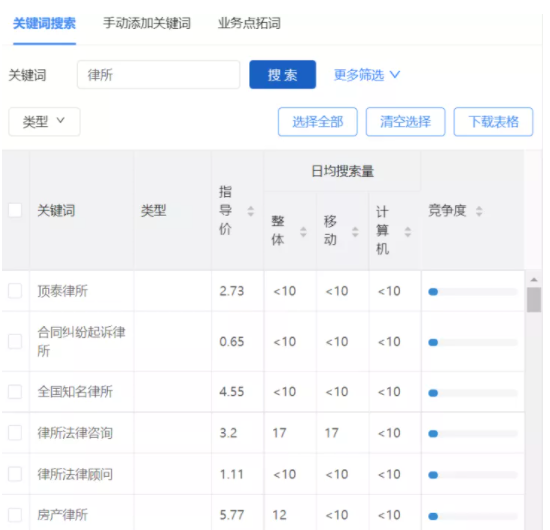The height and width of the screenshot is (530, 550).
Task: Click 日均搜索量 group header
Action: click(x=342, y=171)
